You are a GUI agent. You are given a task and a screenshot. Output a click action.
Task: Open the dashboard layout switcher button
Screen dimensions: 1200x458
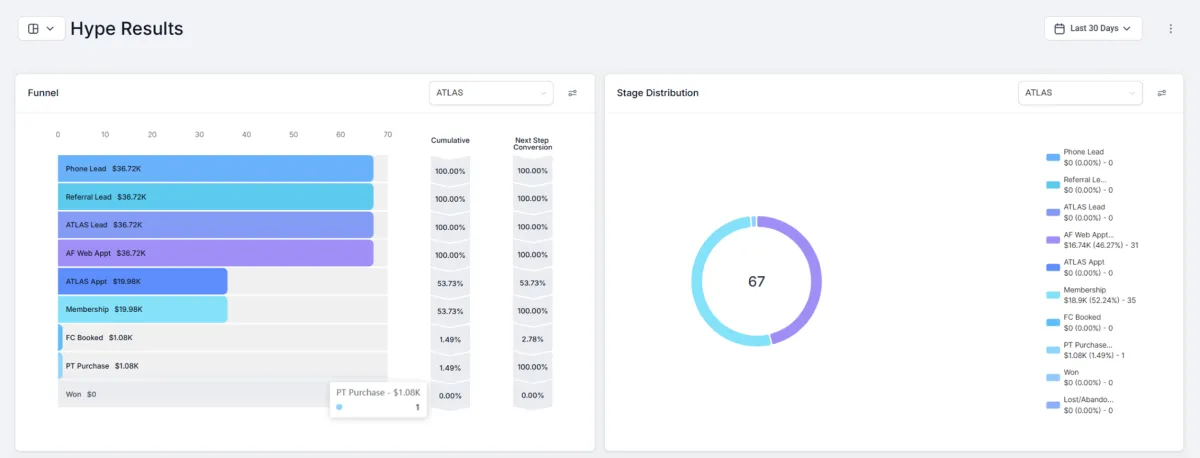pyautogui.click(x=41, y=29)
